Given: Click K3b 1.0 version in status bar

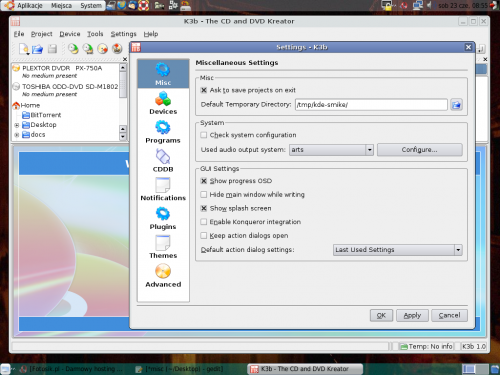Looking at the screenshot, I should pyautogui.click(x=474, y=347).
